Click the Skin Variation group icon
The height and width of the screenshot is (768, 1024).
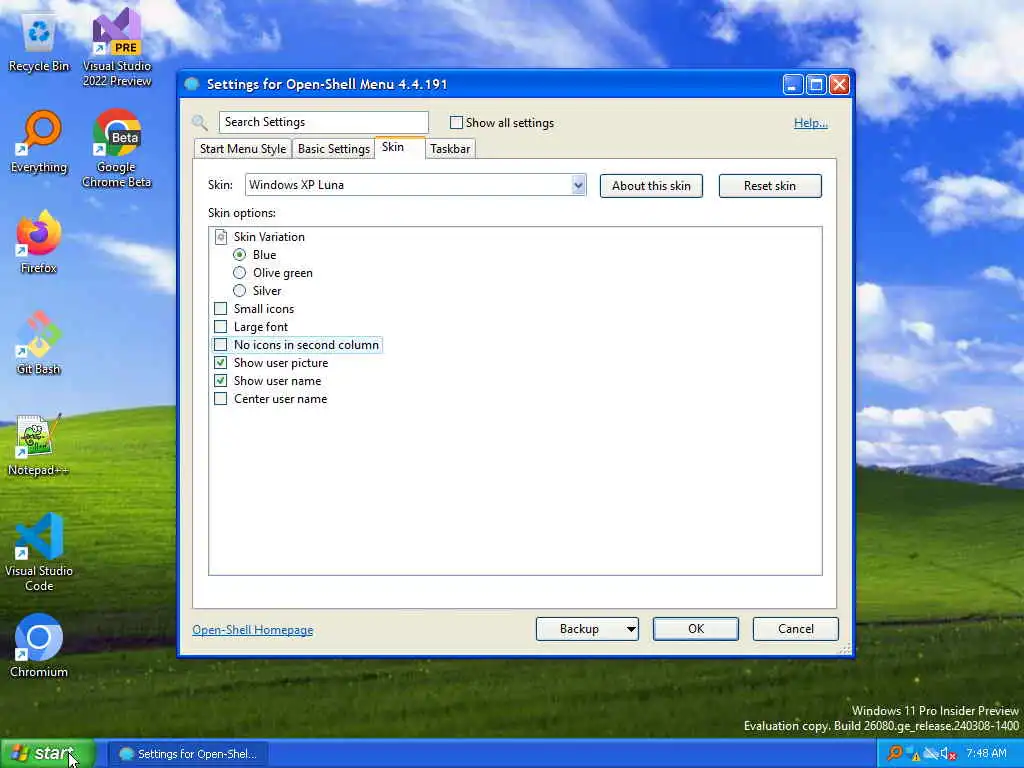point(221,236)
